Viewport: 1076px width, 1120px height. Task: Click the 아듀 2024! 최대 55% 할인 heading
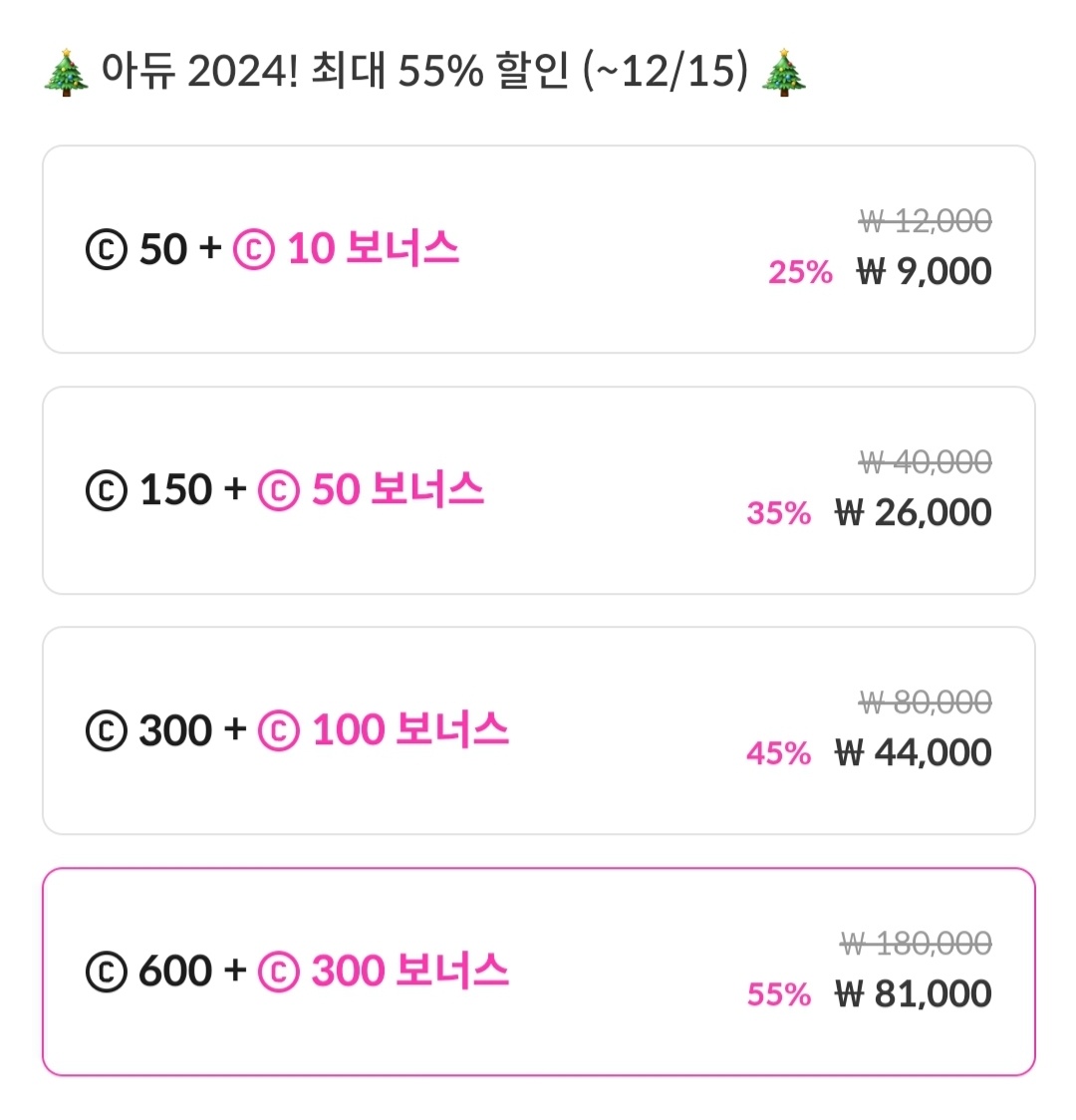coord(424,72)
